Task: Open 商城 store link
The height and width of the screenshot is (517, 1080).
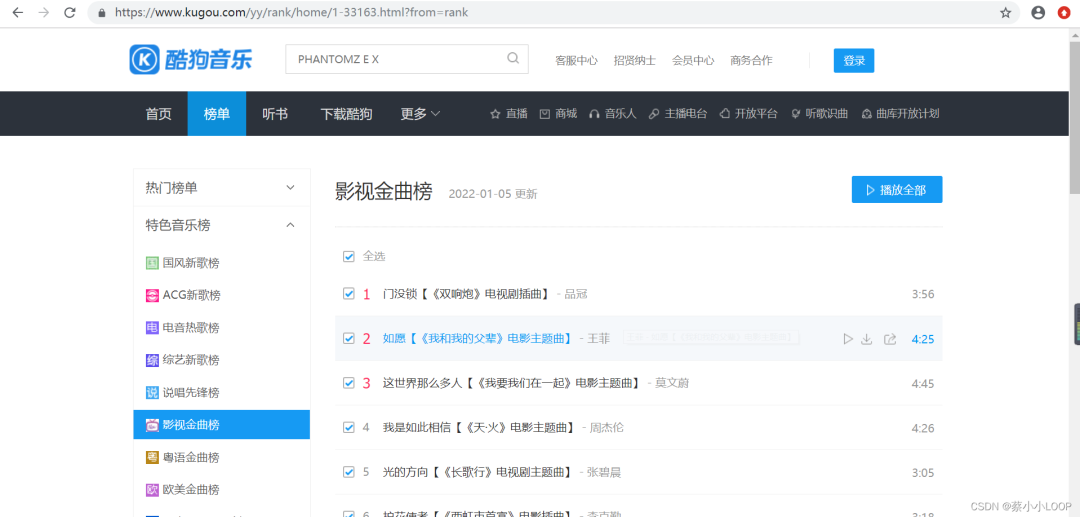Action: click(x=559, y=114)
